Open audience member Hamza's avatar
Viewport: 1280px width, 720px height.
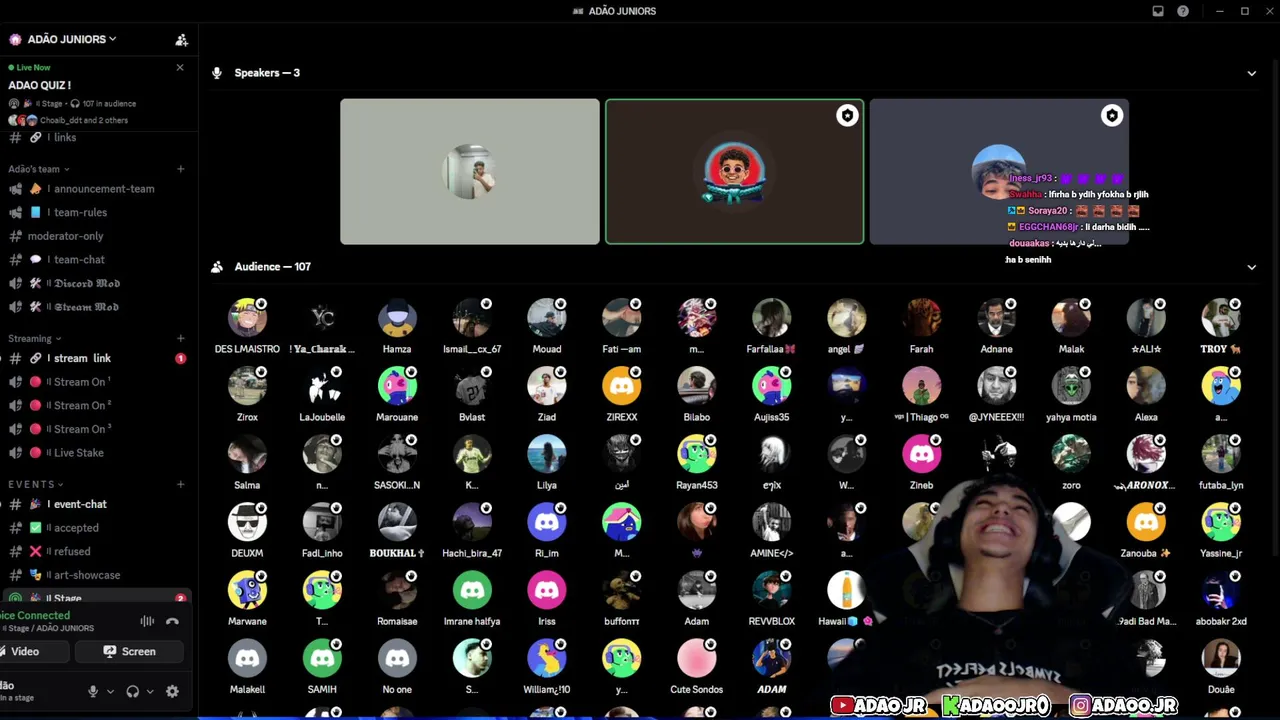click(397, 319)
